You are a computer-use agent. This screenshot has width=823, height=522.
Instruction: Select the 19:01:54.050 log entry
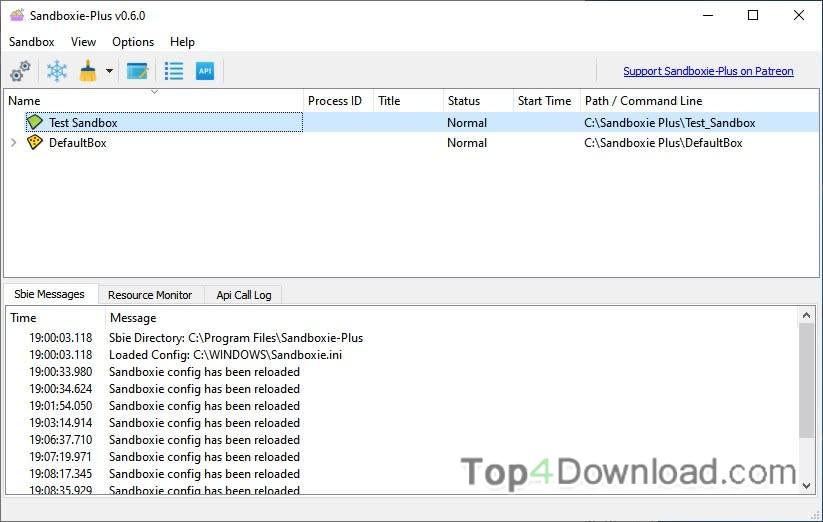pyautogui.click(x=402, y=406)
